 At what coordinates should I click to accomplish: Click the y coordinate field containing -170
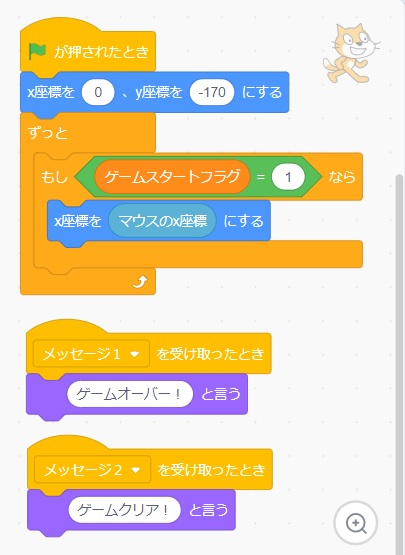tap(212, 92)
